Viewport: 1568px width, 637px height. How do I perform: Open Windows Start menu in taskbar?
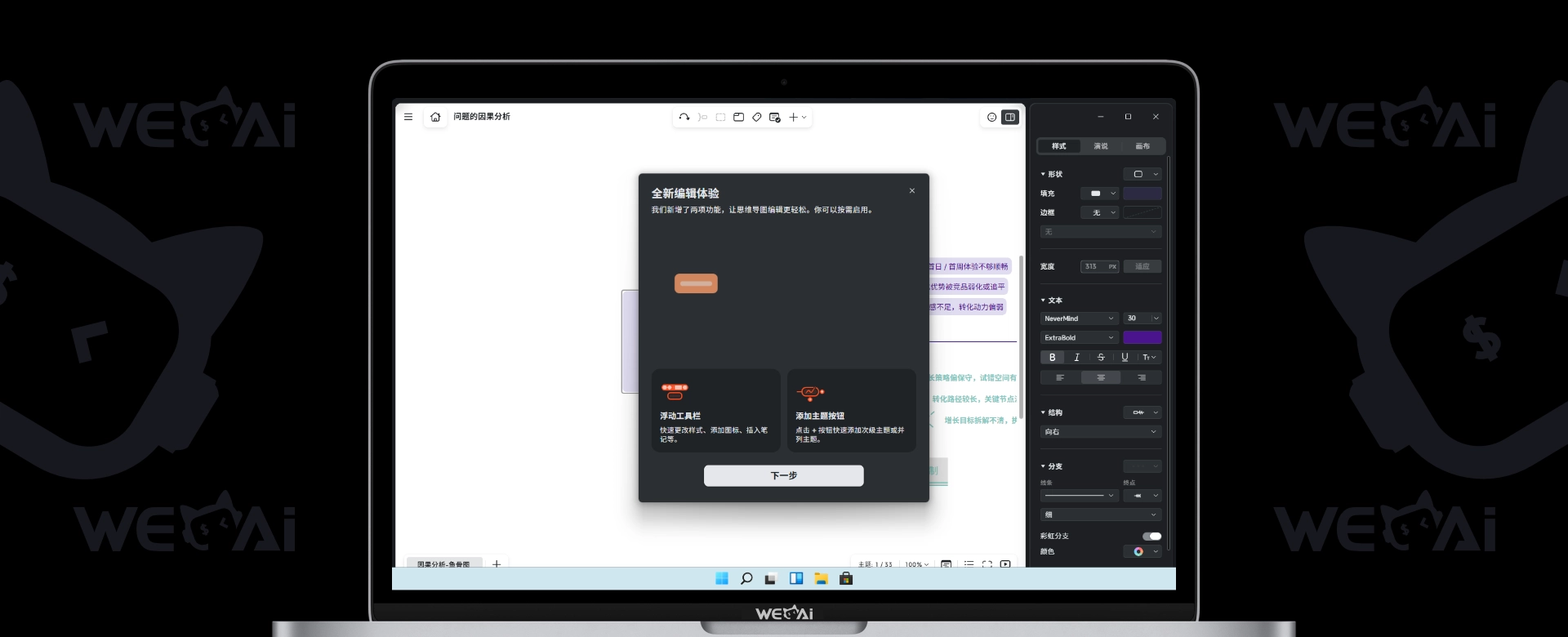coord(722,579)
